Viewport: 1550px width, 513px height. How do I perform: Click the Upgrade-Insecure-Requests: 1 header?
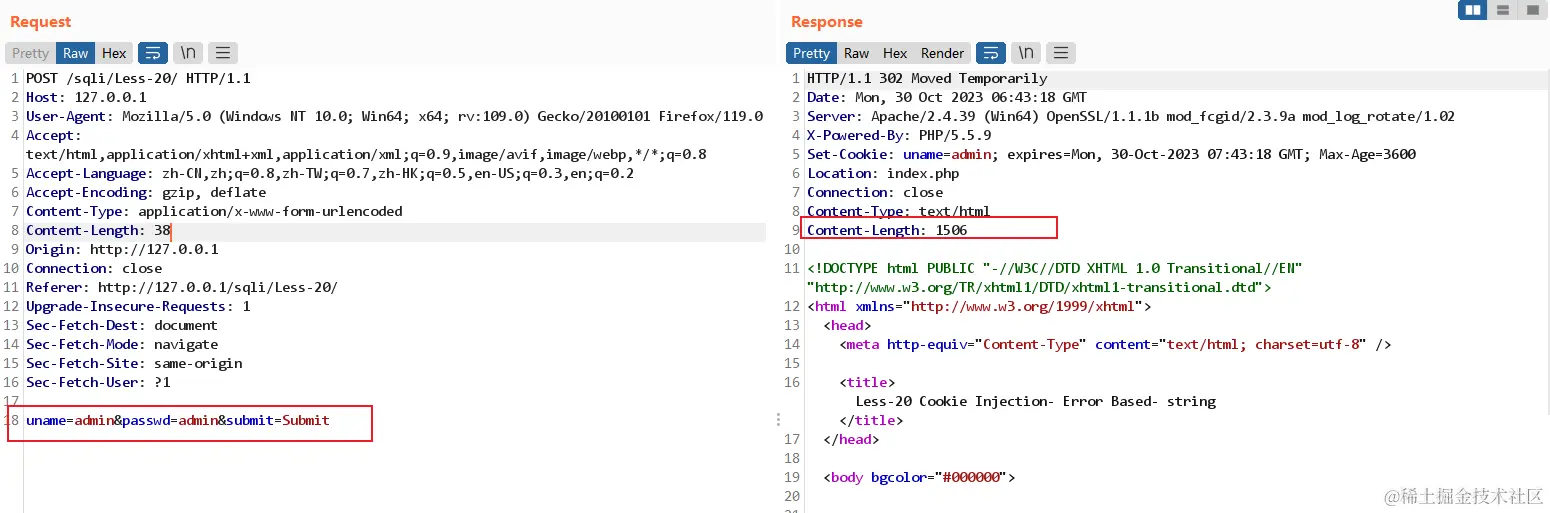(138, 306)
